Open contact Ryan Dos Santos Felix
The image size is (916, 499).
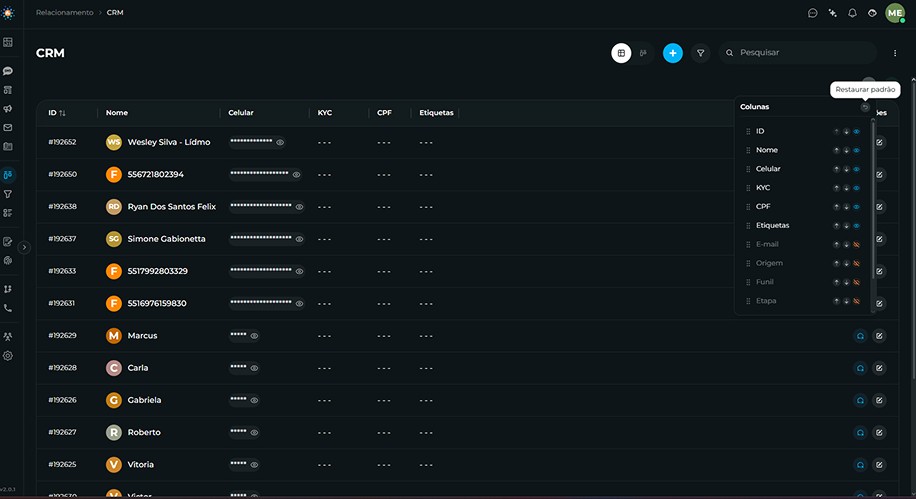(172, 207)
